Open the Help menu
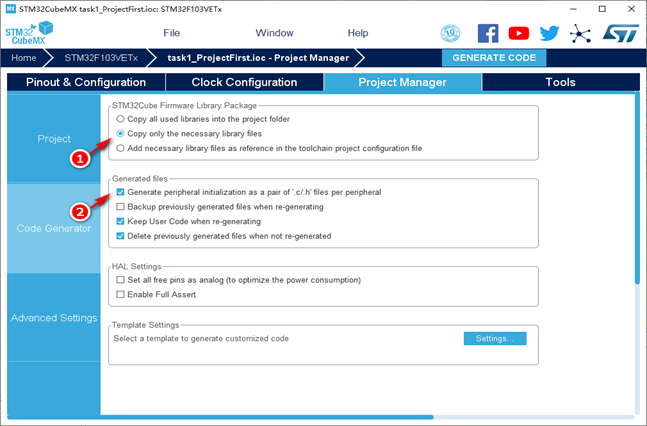 [x=358, y=33]
